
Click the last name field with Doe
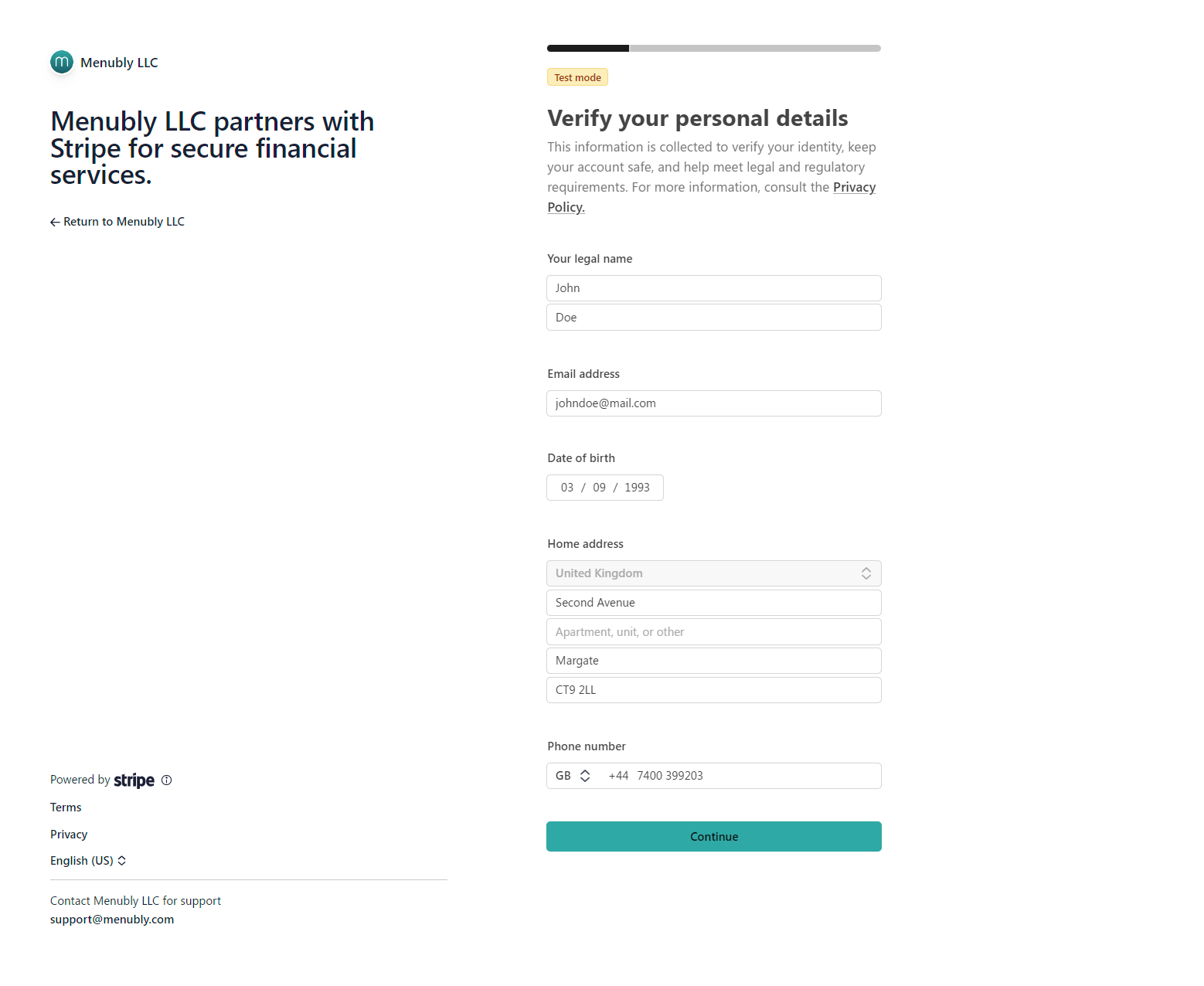713,318
